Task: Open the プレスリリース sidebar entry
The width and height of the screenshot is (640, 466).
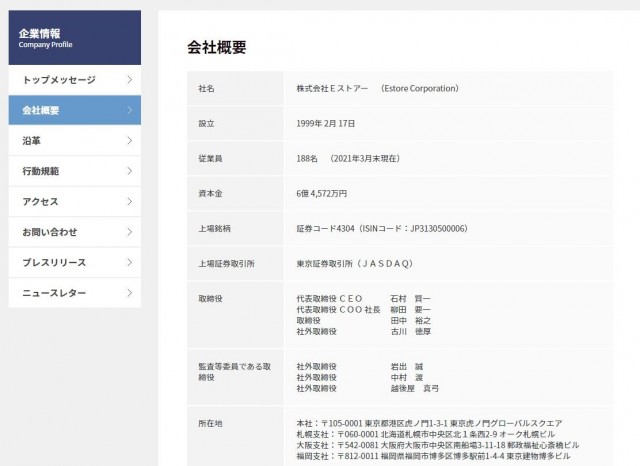Action: coord(75,262)
